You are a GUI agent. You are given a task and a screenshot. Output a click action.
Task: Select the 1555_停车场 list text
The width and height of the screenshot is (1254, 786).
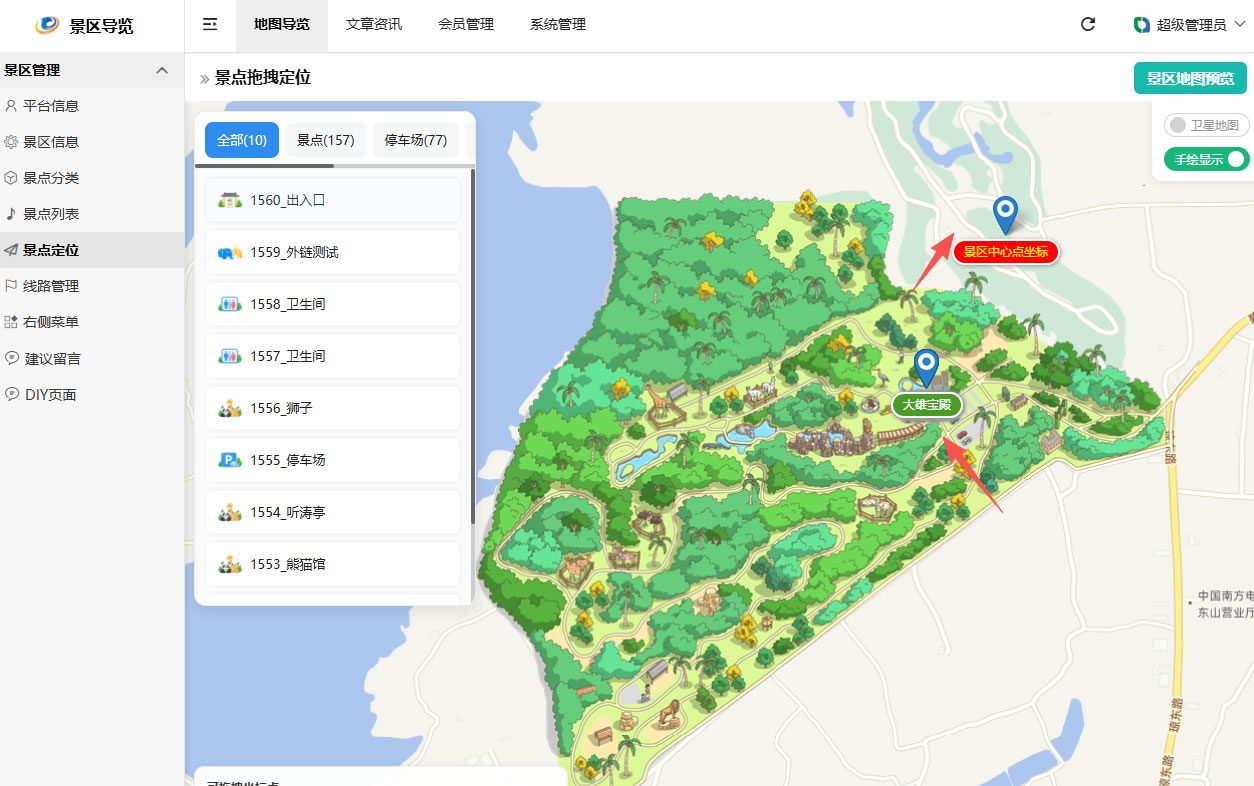[288, 460]
